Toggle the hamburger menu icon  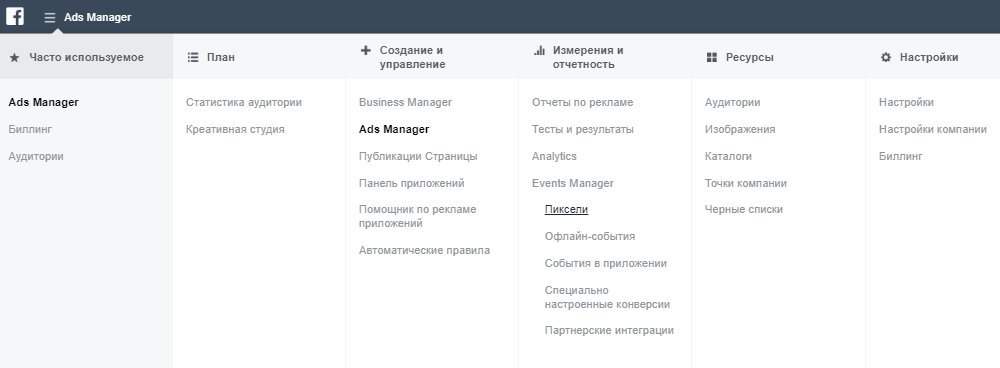(50, 18)
